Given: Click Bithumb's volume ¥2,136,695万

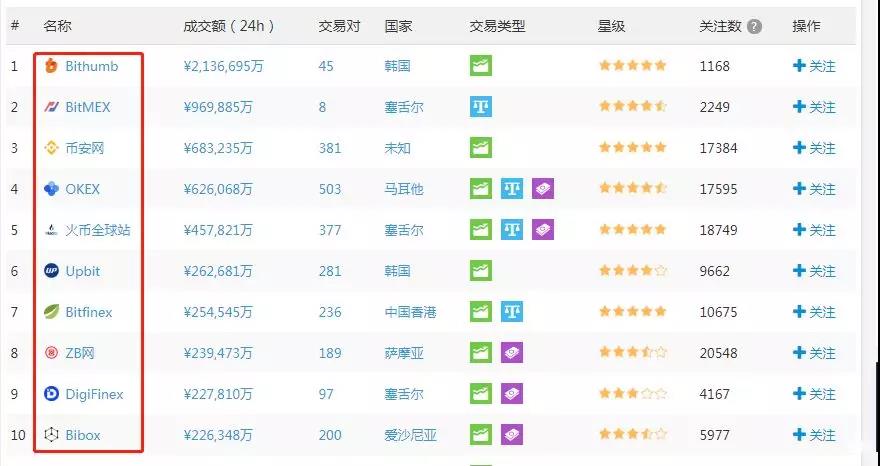Looking at the screenshot, I should click(223, 66).
